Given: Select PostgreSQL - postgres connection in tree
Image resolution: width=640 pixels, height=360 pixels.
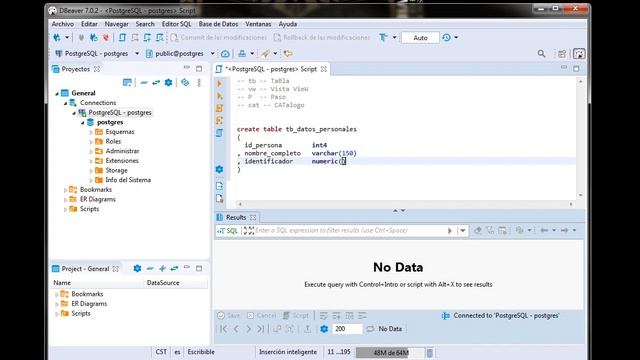Looking at the screenshot, I should [x=120, y=113].
